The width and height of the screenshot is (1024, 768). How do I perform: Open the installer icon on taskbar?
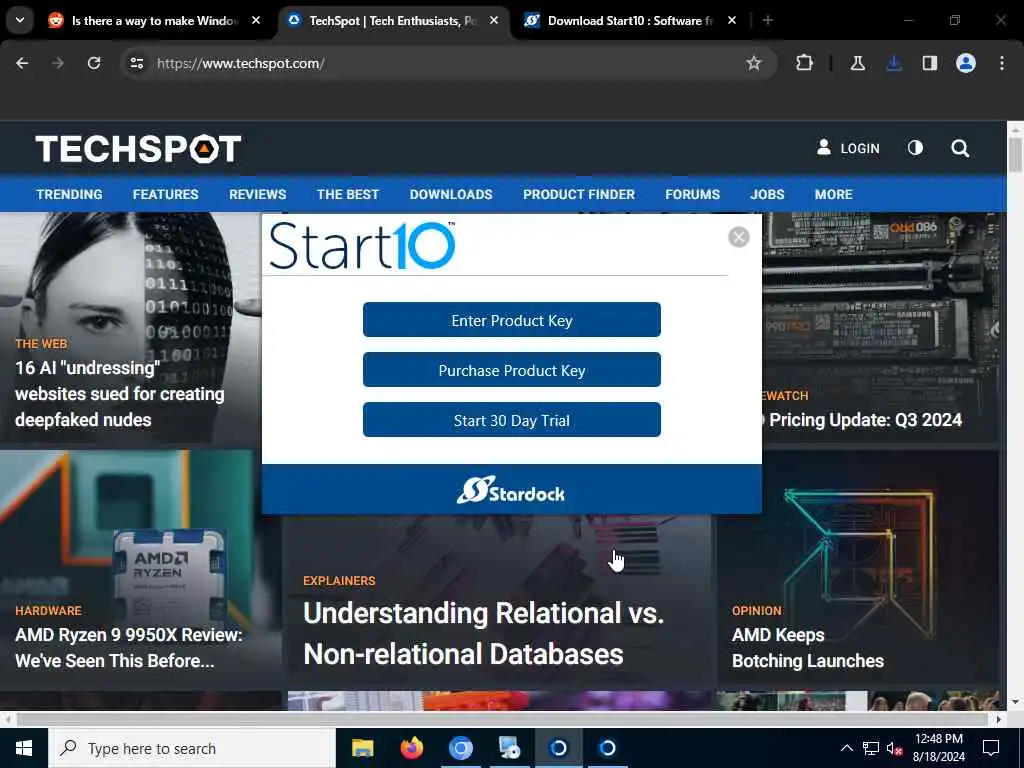point(509,748)
